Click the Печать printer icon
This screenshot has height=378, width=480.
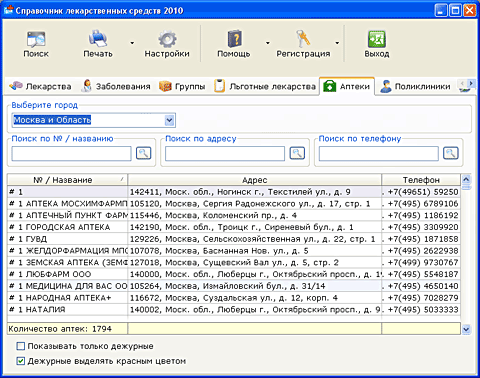tap(98, 39)
